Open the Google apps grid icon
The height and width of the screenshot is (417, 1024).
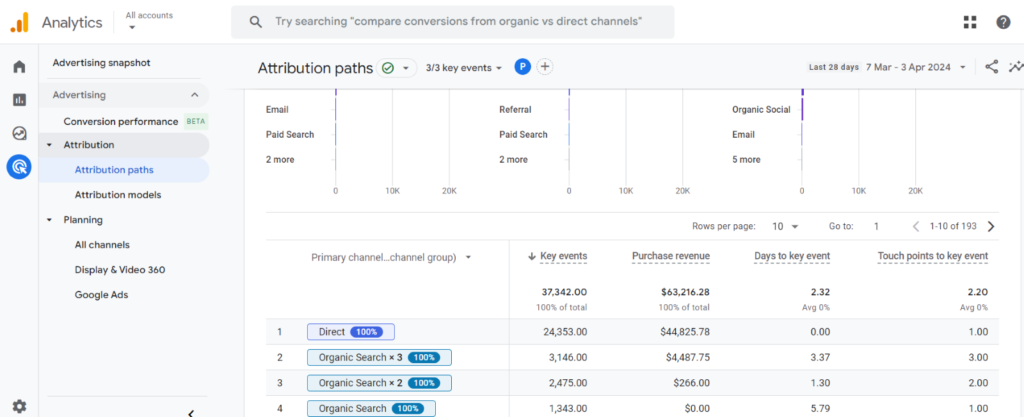tap(970, 22)
